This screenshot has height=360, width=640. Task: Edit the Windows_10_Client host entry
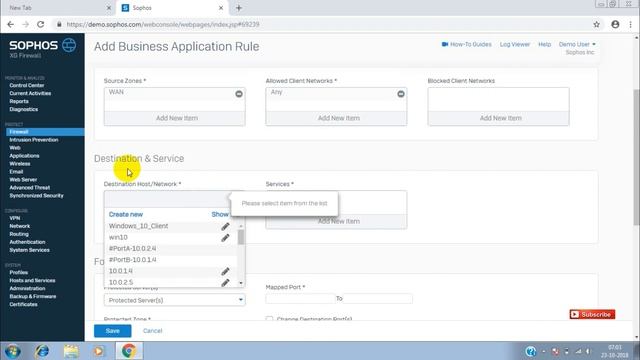225,226
